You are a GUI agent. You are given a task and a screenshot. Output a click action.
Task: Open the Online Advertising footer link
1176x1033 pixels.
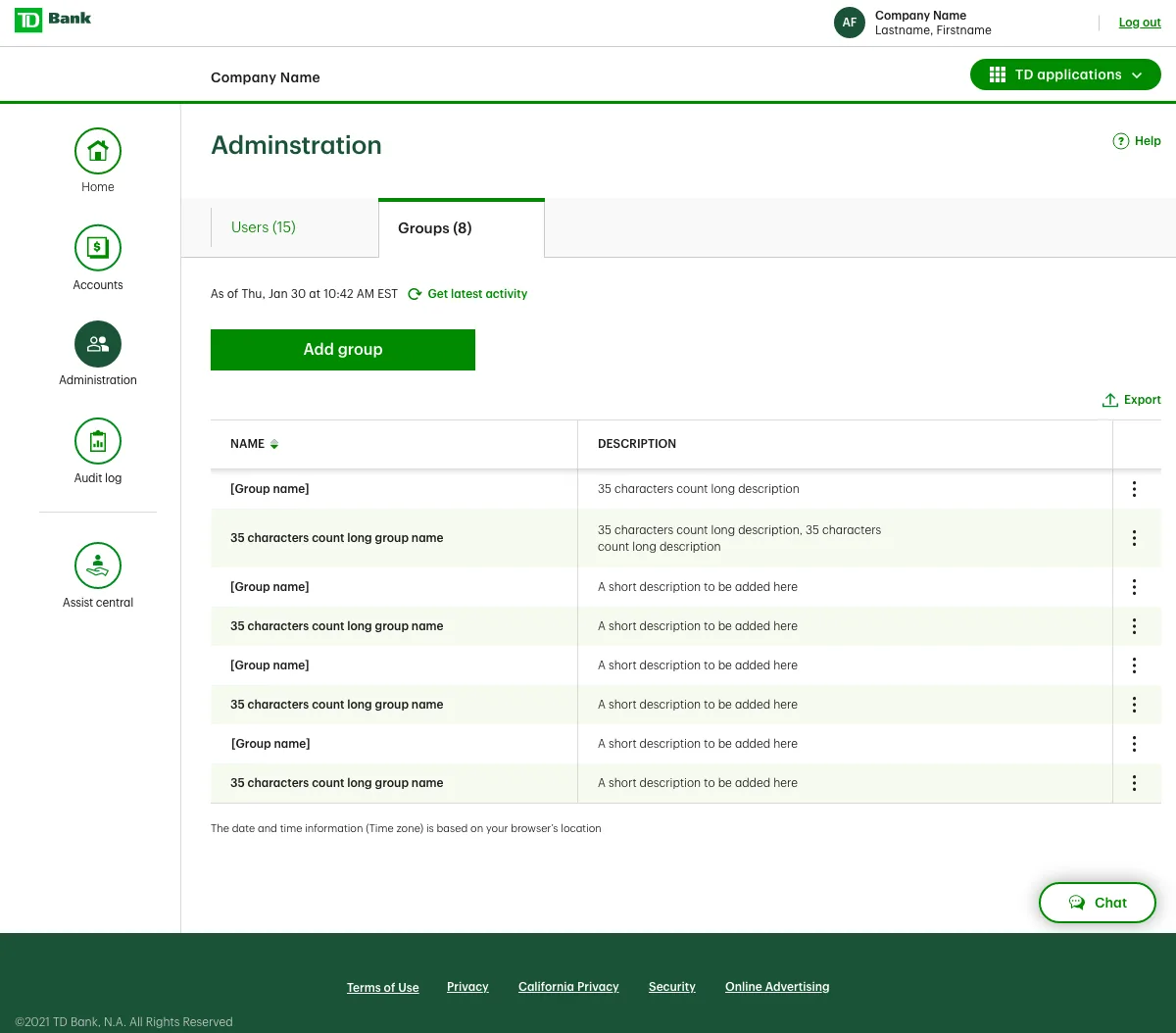click(x=777, y=987)
